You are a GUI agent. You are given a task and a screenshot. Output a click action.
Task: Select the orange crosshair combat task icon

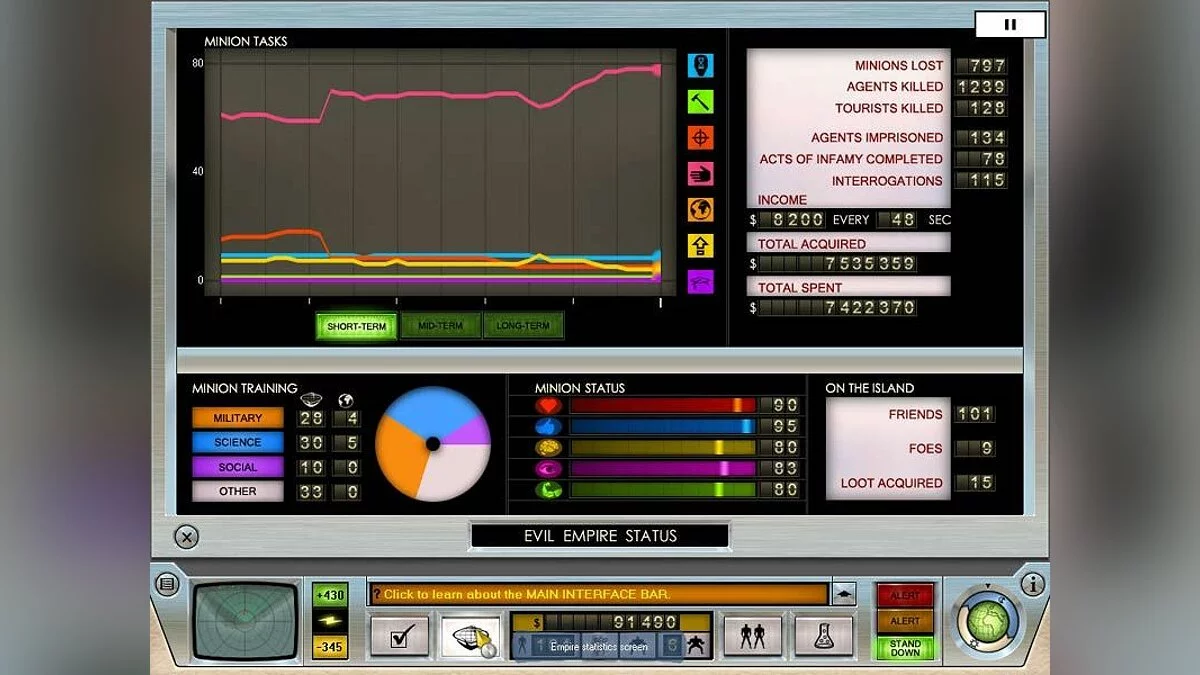[701, 138]
